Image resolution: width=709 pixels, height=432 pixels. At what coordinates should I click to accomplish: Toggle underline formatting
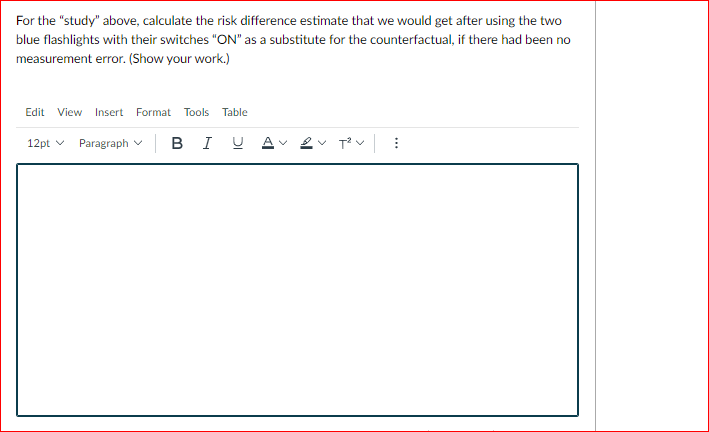[x=237, y=143]
